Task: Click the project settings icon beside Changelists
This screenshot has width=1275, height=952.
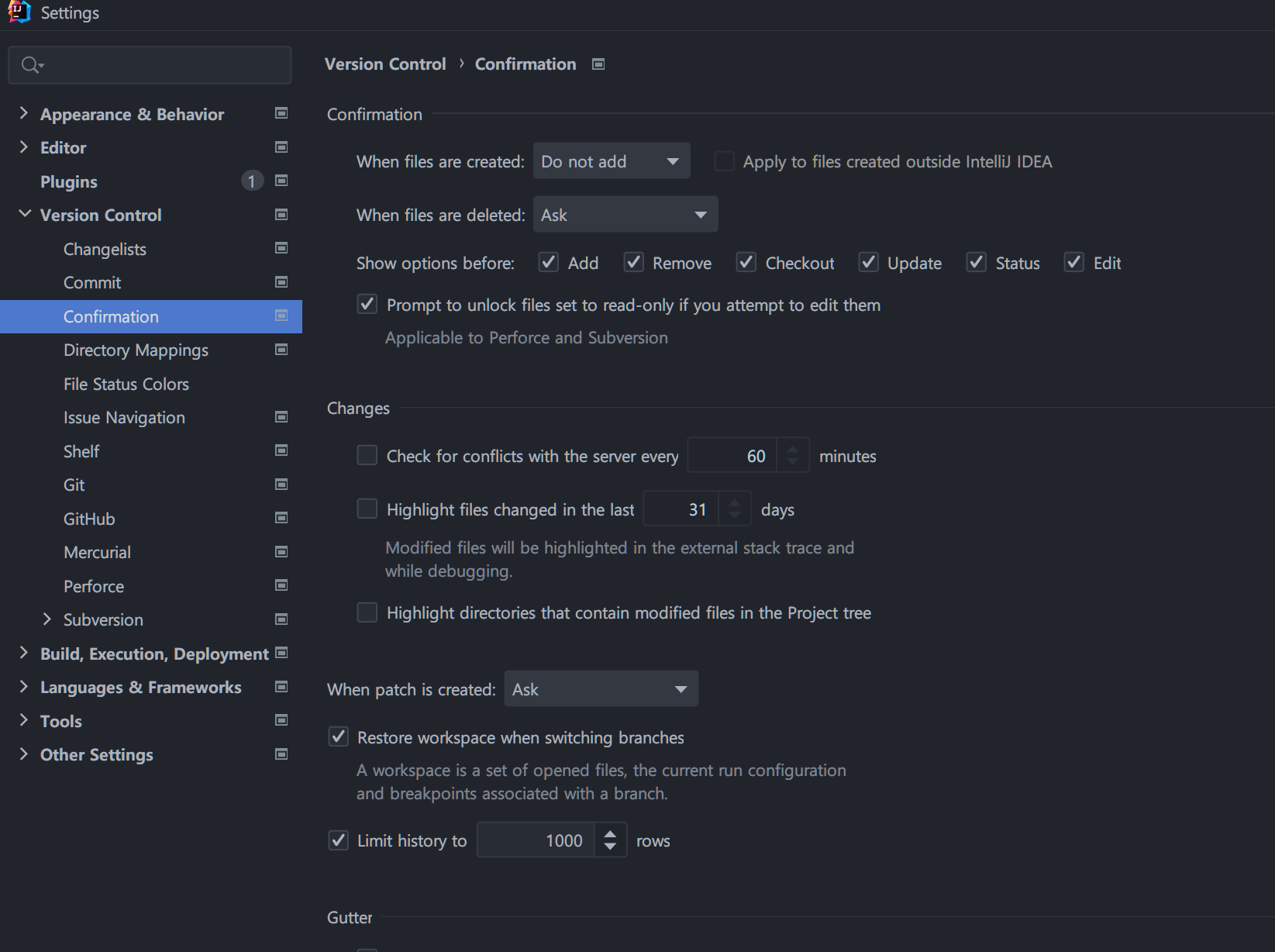Action: tap(281, 248)
